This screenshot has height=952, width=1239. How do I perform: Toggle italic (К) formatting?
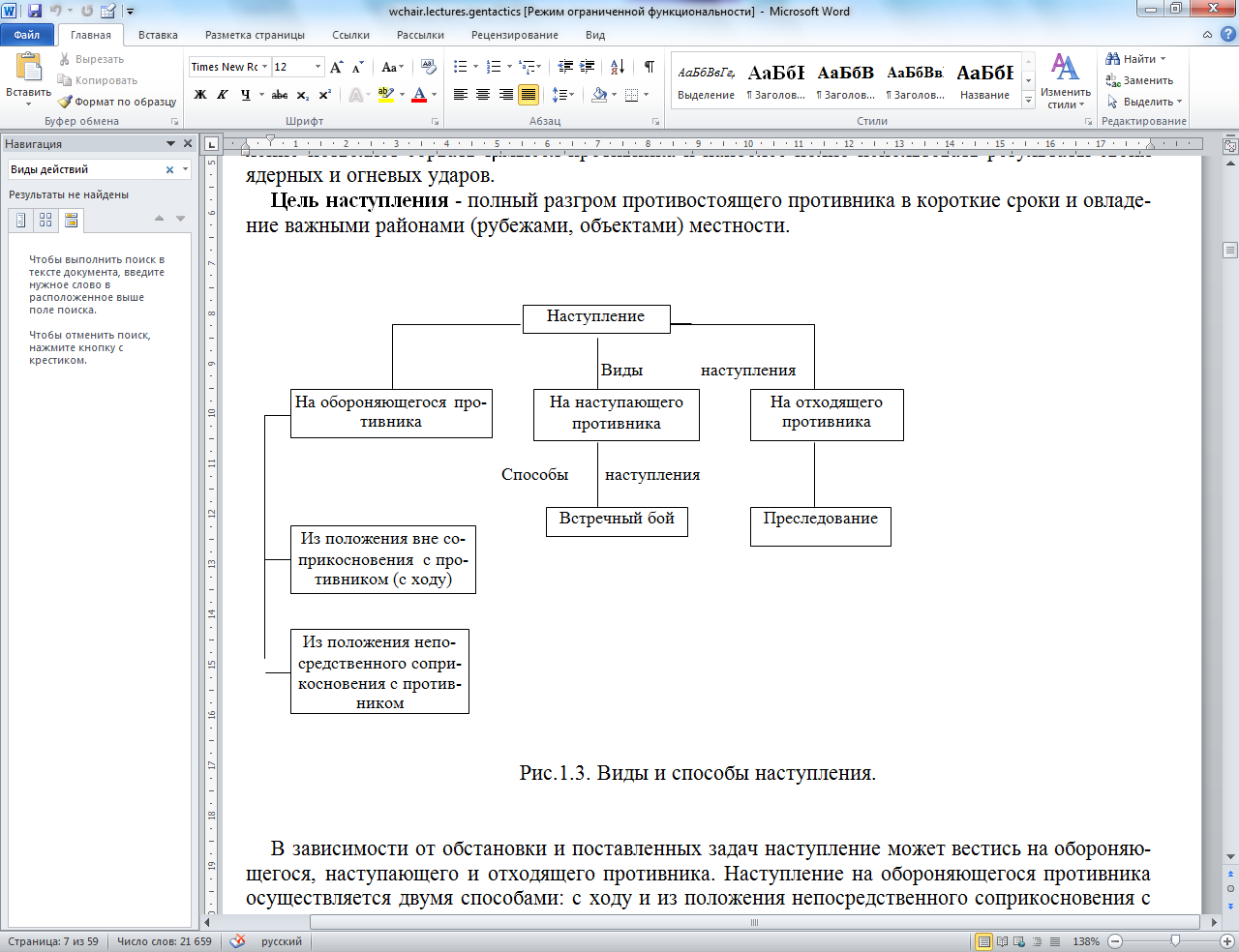[x=222, y=95]
